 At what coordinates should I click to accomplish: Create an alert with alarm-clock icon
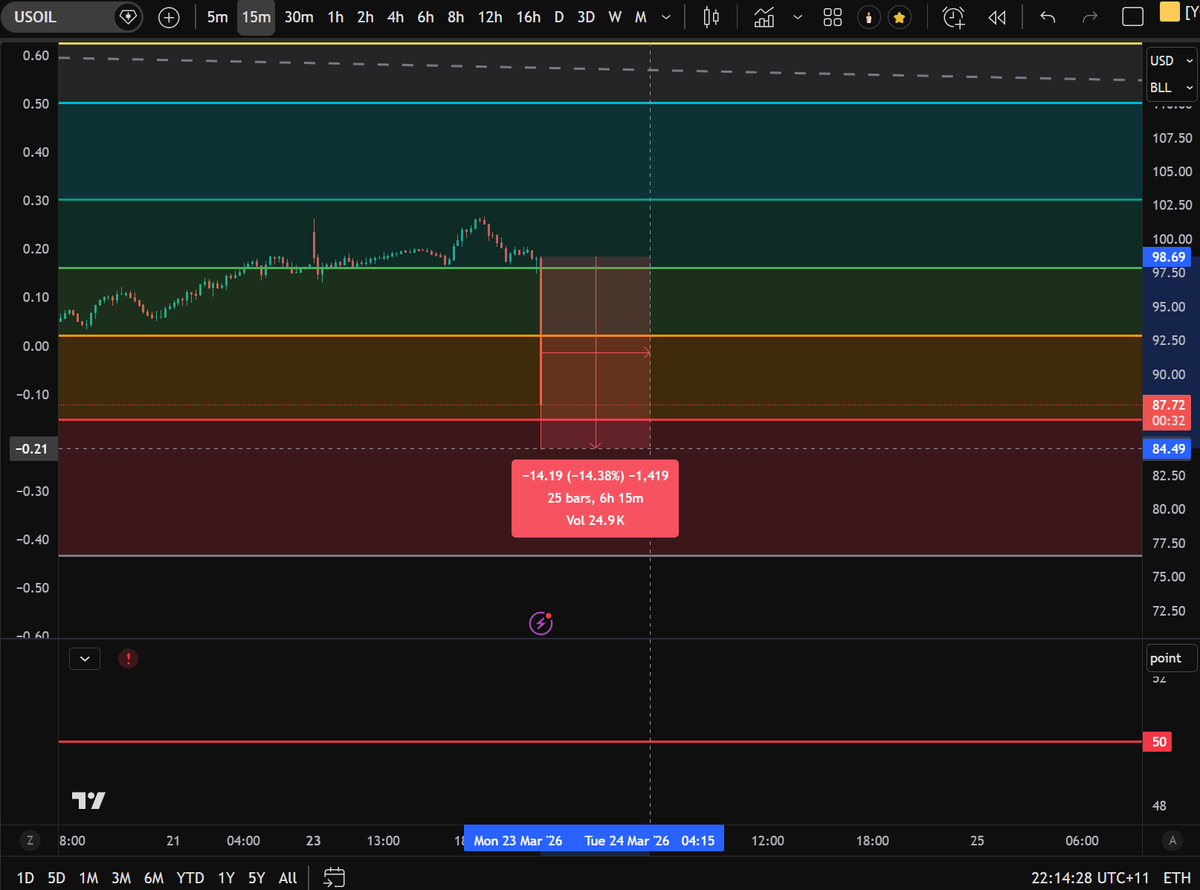pos(955,17)
